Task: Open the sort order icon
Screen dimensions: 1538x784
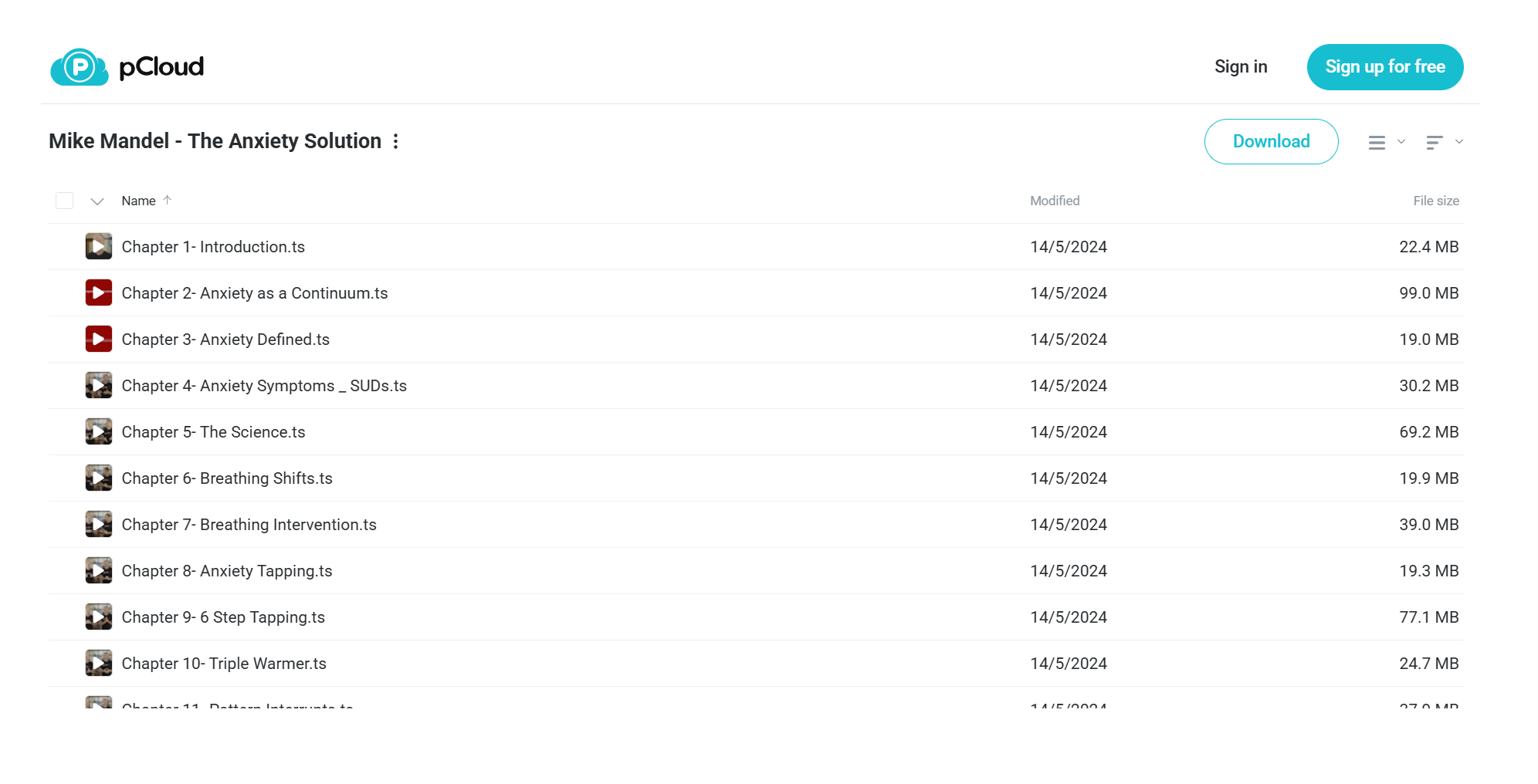Action: tap(1435, 142)
